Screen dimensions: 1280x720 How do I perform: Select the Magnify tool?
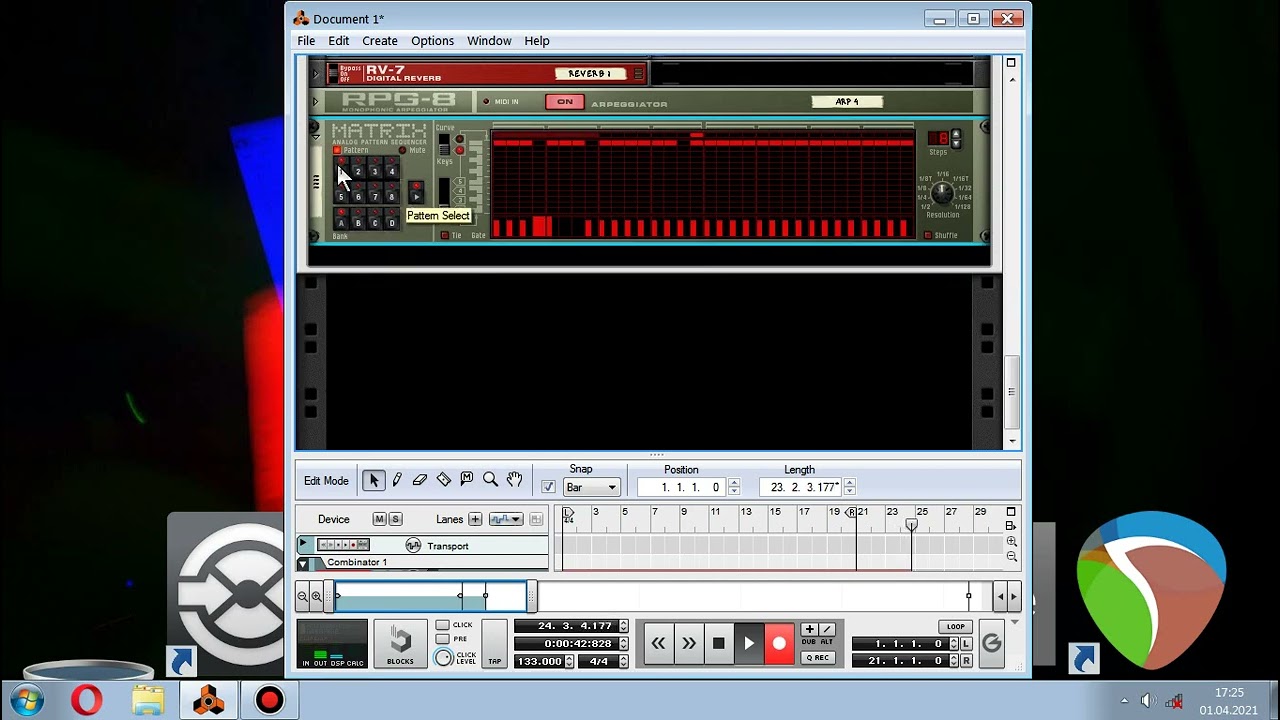[490, 480]
